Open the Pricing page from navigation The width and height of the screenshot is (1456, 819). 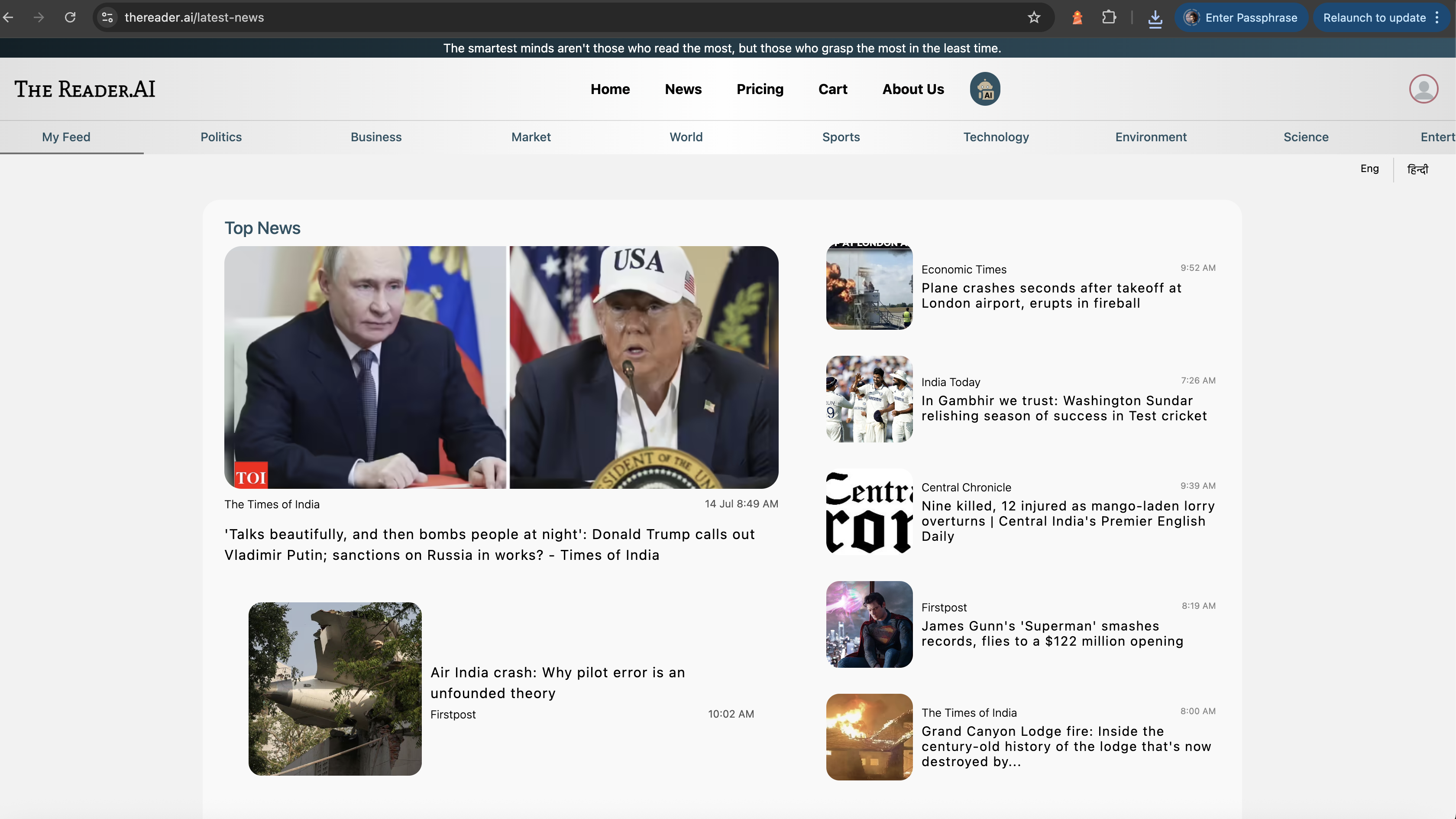point(760,89)
